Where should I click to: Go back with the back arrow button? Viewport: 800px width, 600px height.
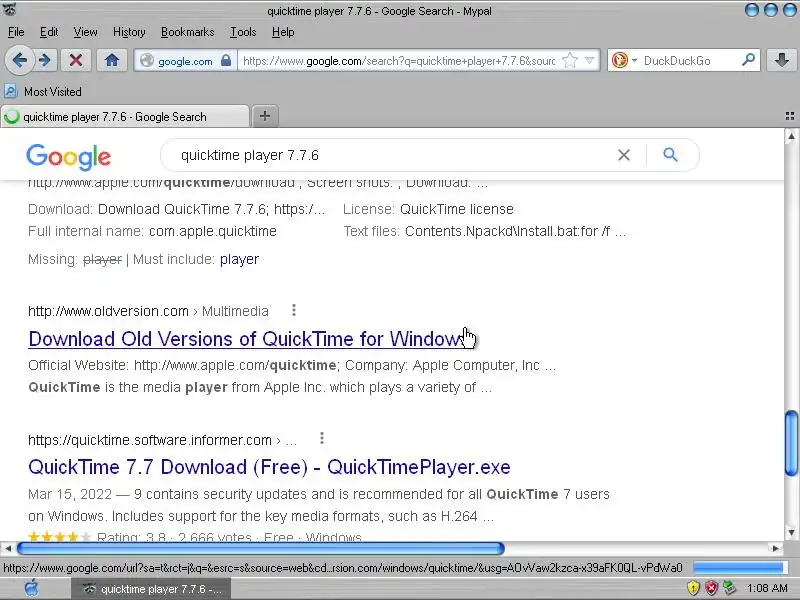click(x=19, y=60)
